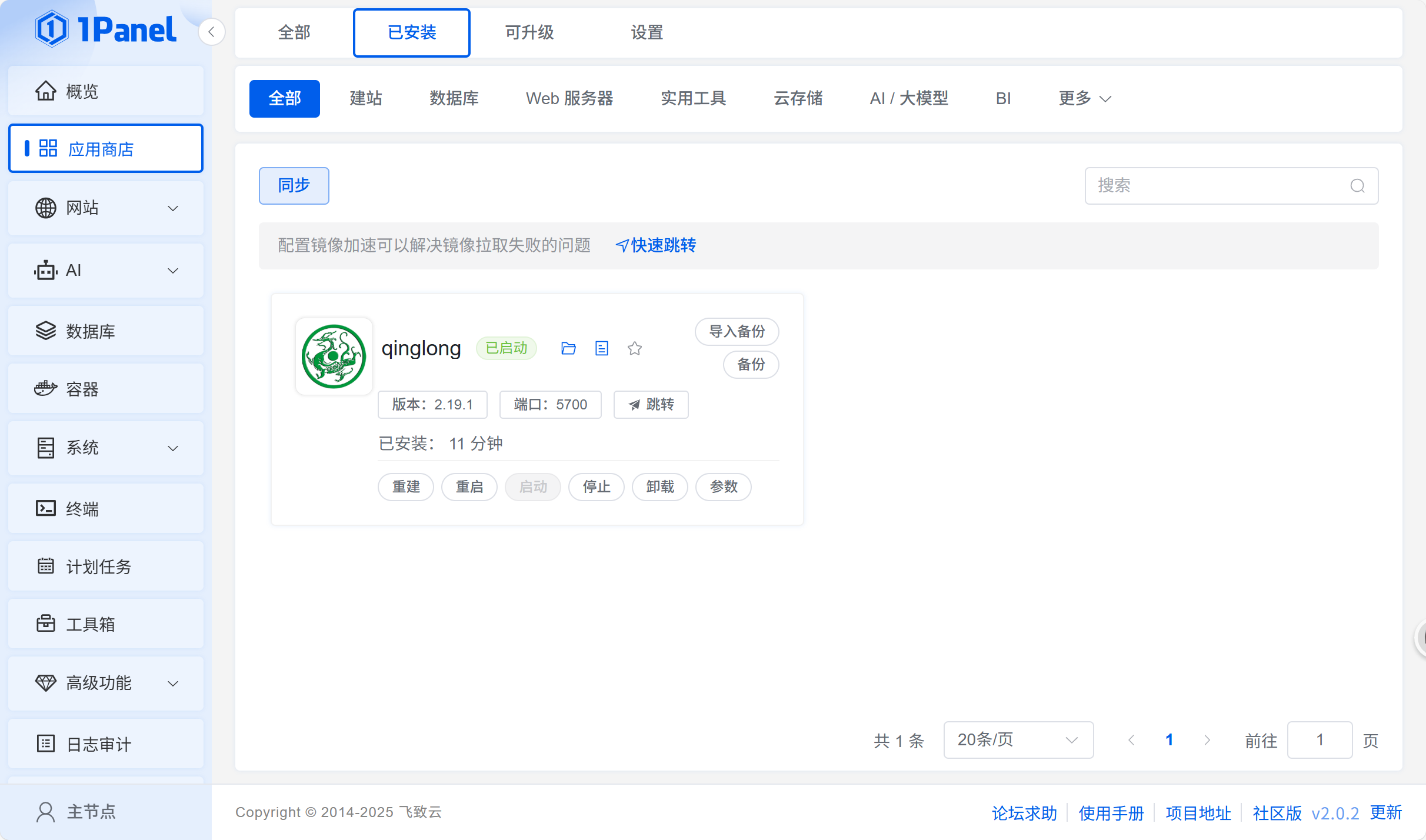Open the 终端 terminal page
Viewport: 1426px width, 840px height.
(x=106, y=508)
